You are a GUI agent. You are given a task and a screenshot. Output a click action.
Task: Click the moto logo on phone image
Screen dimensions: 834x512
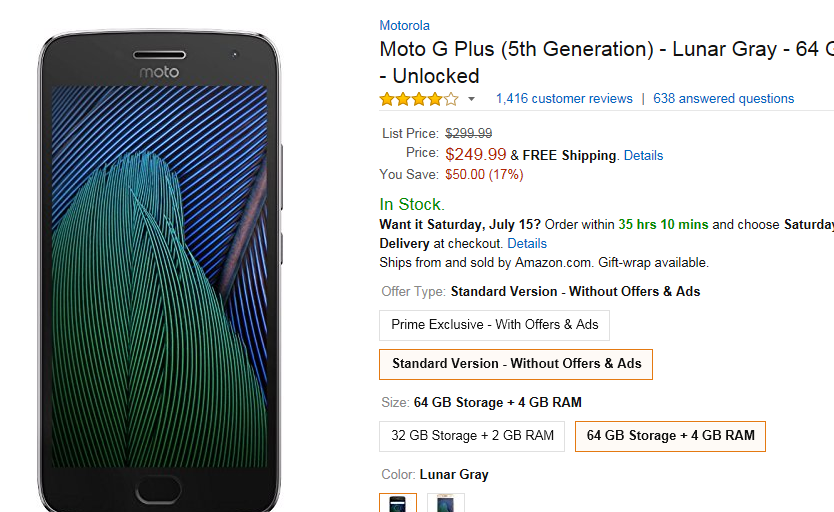tap(159, 72)
